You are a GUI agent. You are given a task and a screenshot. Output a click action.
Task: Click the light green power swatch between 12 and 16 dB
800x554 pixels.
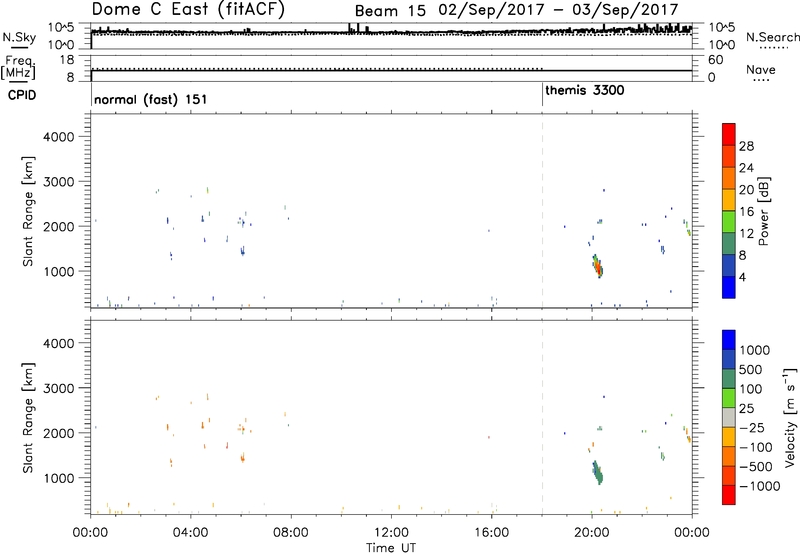click(729, 221)
